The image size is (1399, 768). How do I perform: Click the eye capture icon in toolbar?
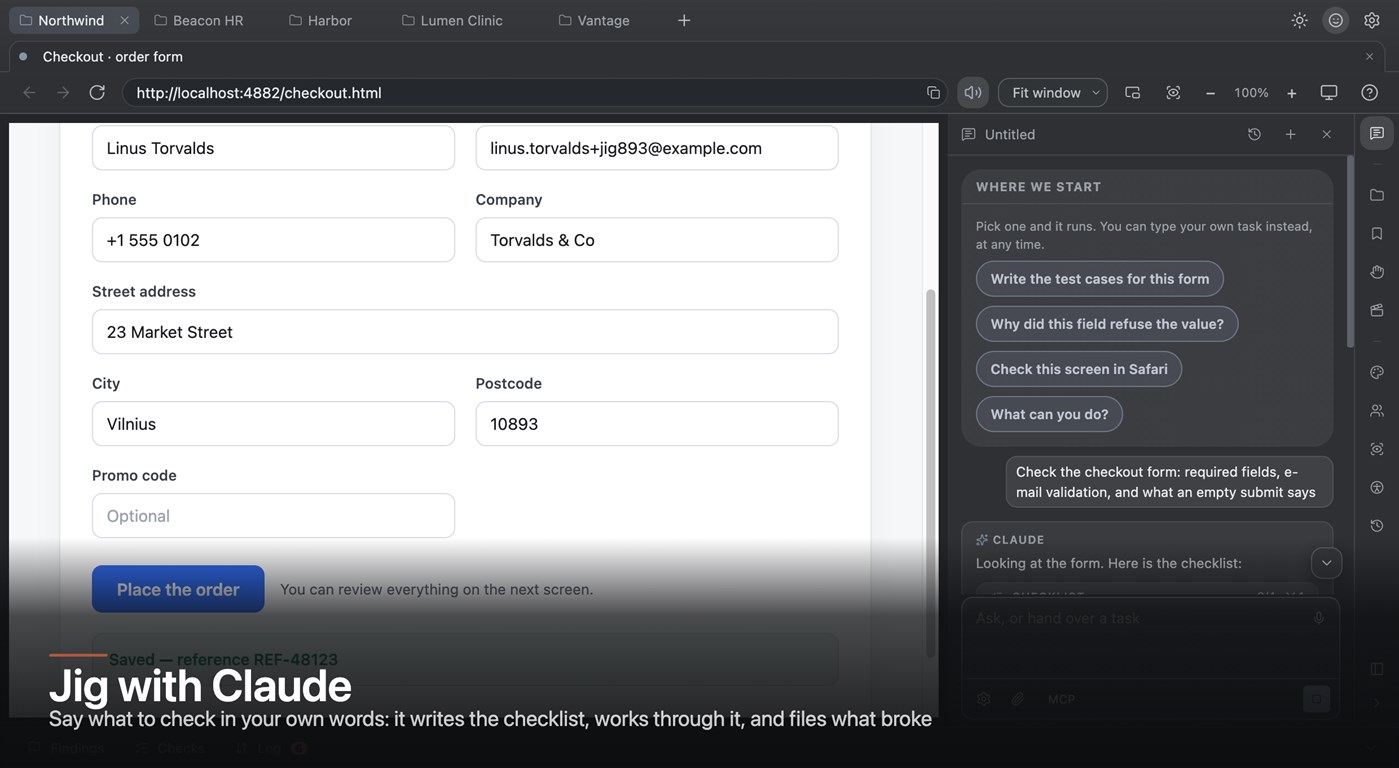tap(1173, 93)
